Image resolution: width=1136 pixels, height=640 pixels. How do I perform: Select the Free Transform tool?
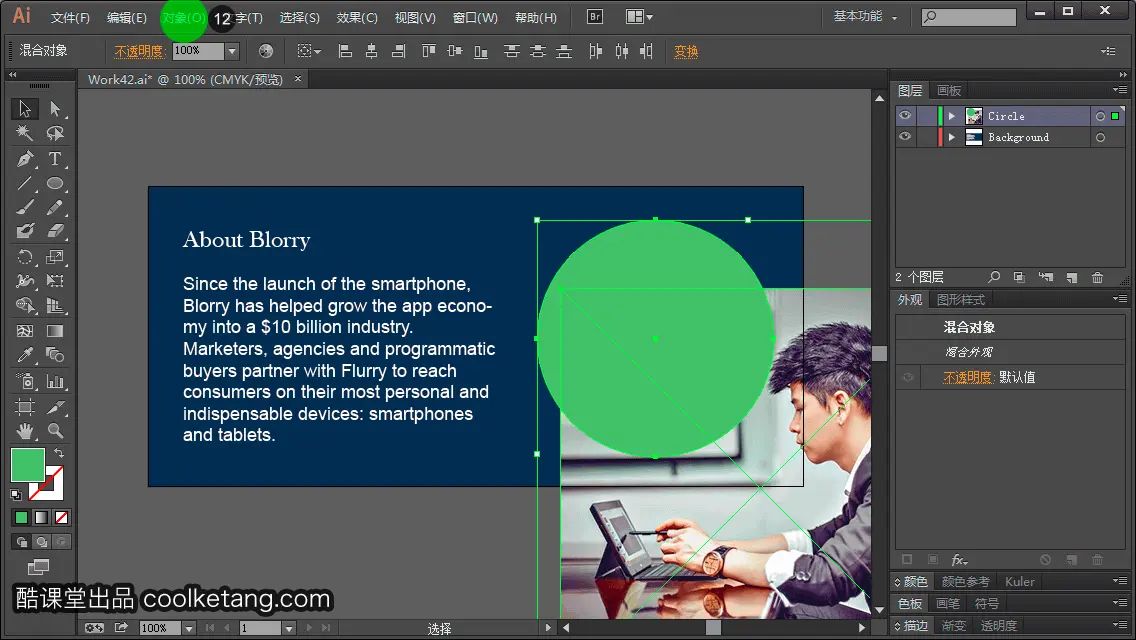55,281
